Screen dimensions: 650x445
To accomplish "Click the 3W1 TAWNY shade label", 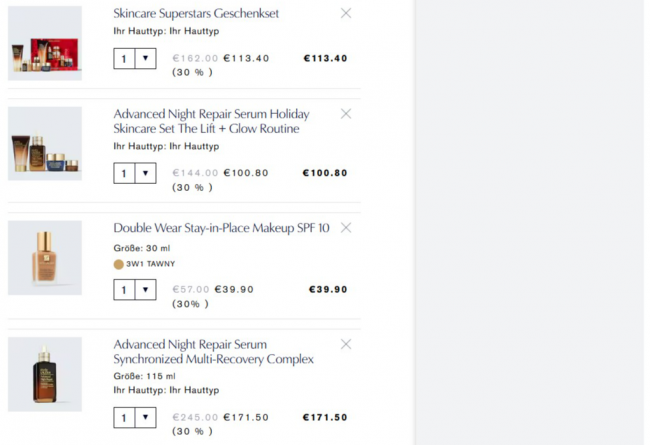I will click(x=150, y=264).
